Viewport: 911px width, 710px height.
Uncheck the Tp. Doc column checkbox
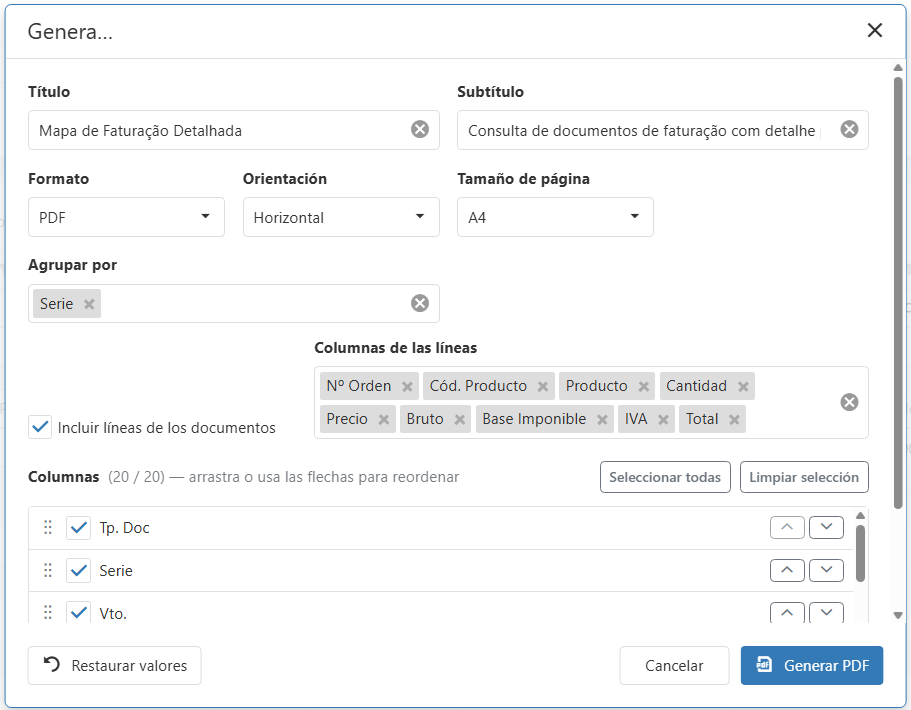(x=78, y=528)
